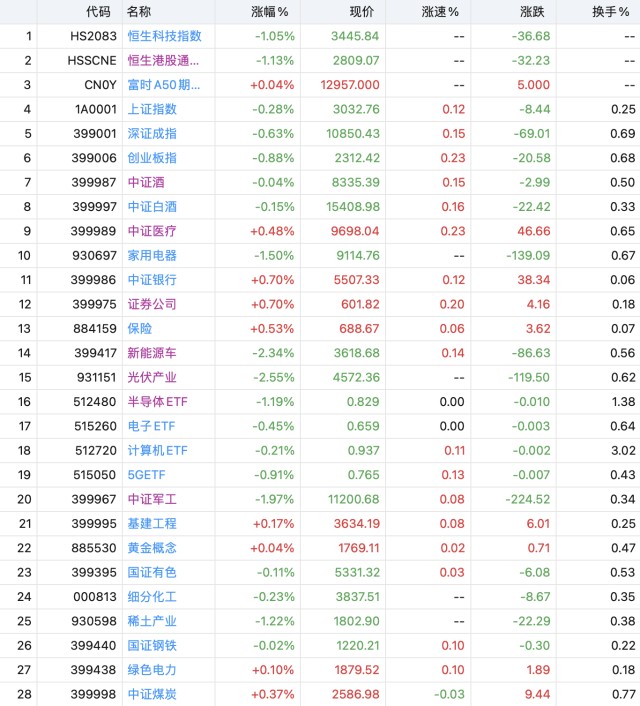
Task: Click code 884159
Action: click(x=95, y=328)
